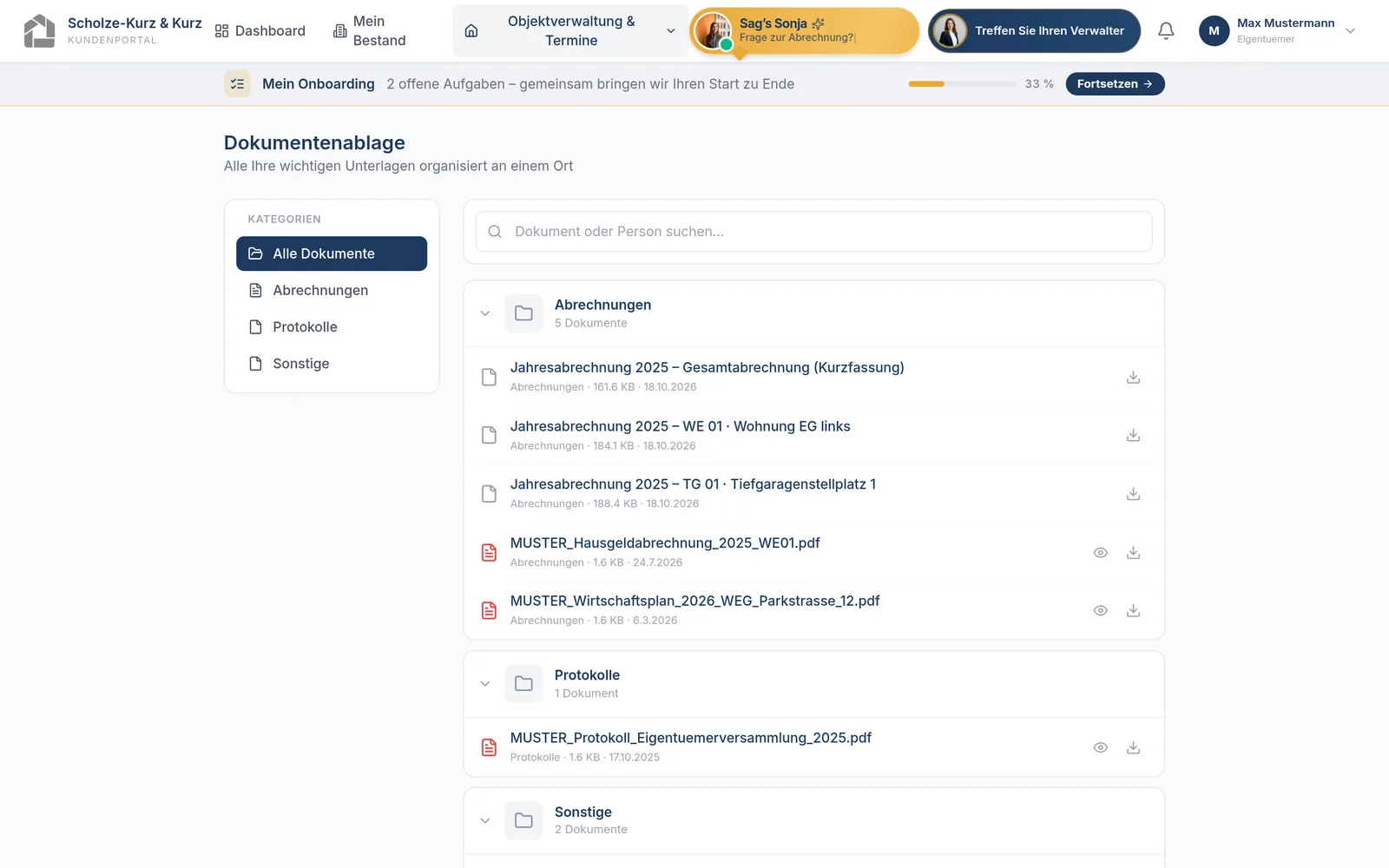Screen dimensions: 1389x868
Task: Open notifications bell
Action: (1166, 31)
